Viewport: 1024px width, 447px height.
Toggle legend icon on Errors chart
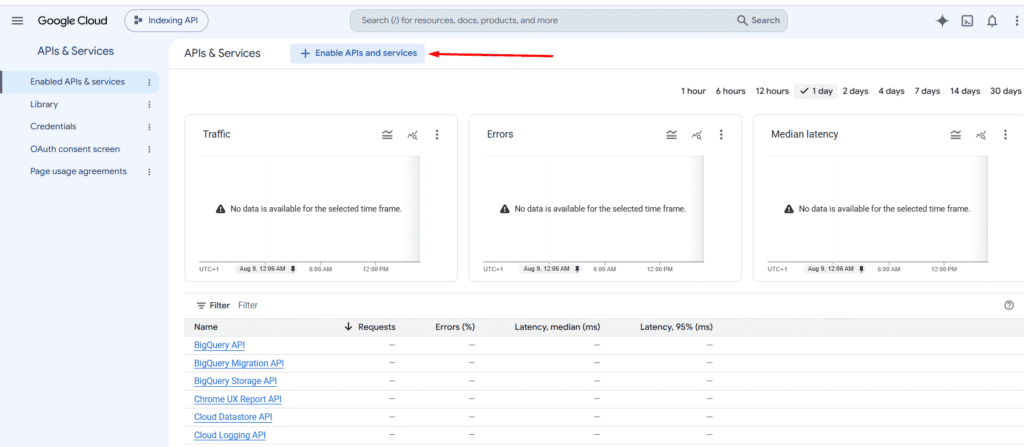click(671, 135)
